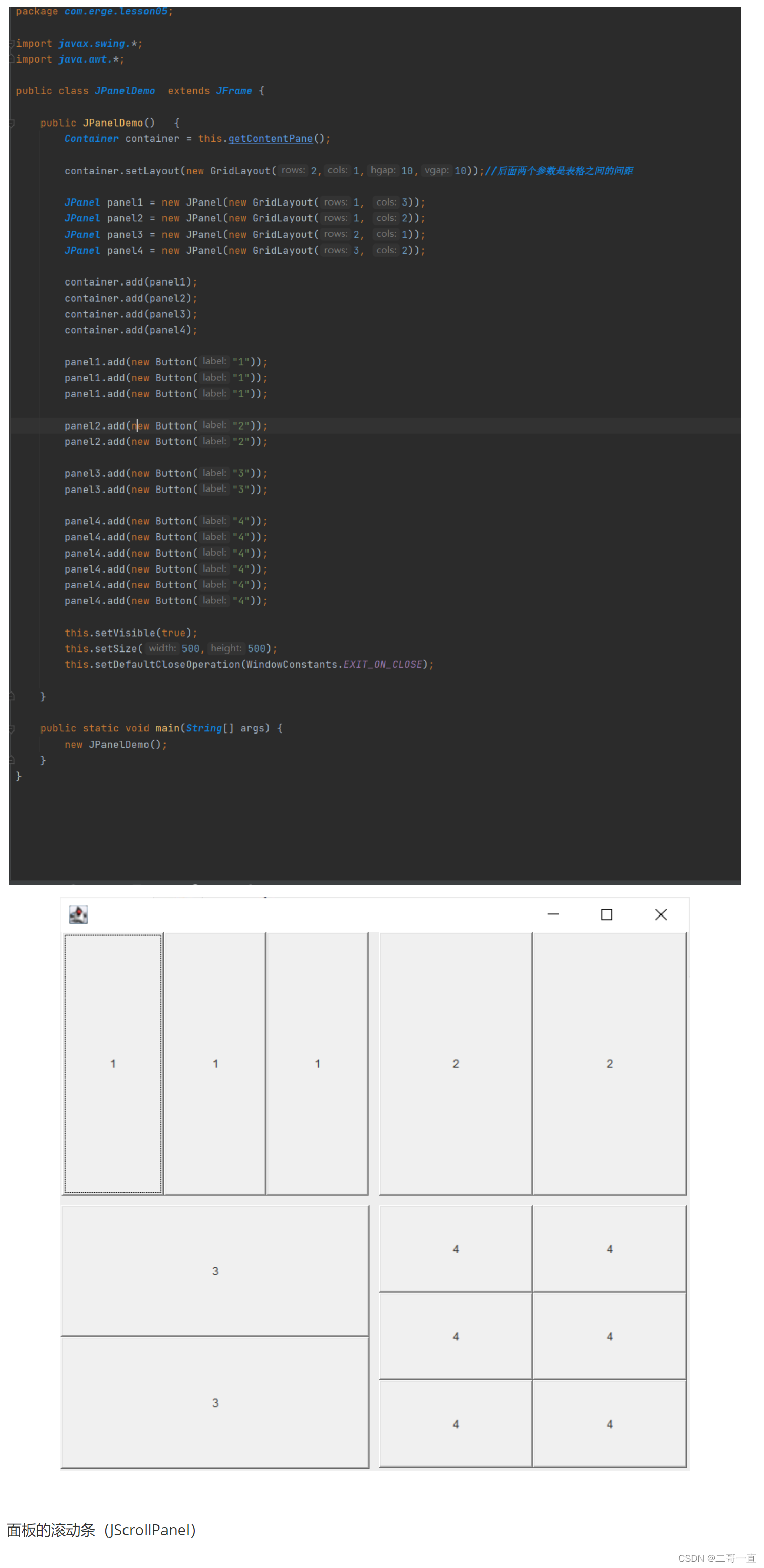This screenshot has height=1568, width=764.
Task: Click the JPanelDemo class name in declaration
Action: (x=125, y=91)
